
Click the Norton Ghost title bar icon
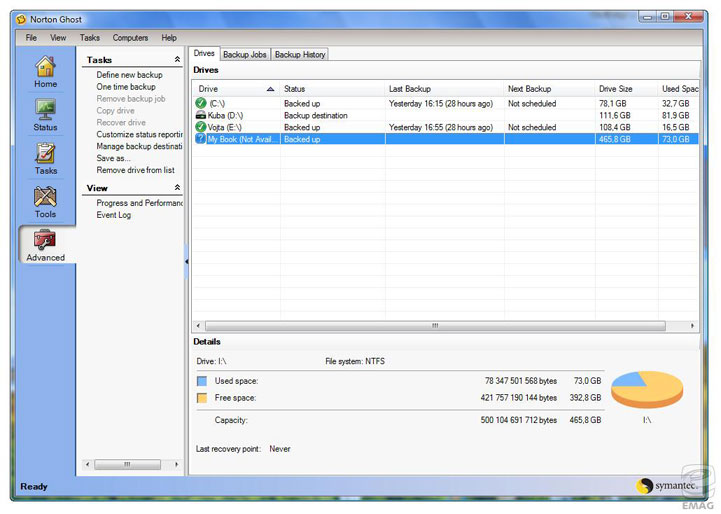[21, 19]
